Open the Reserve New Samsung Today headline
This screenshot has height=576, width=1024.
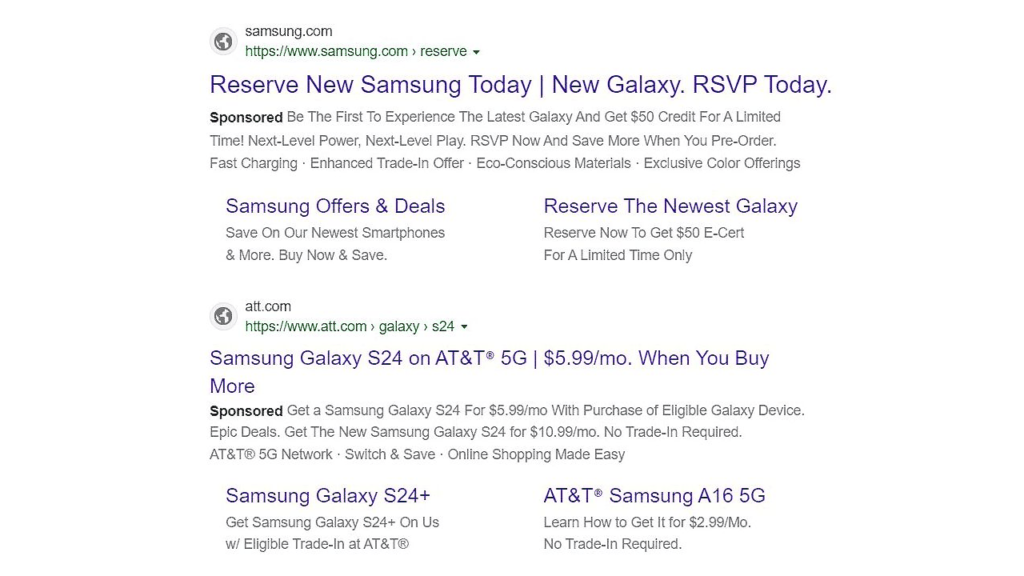pyautogui.click(x=520, y=85)
